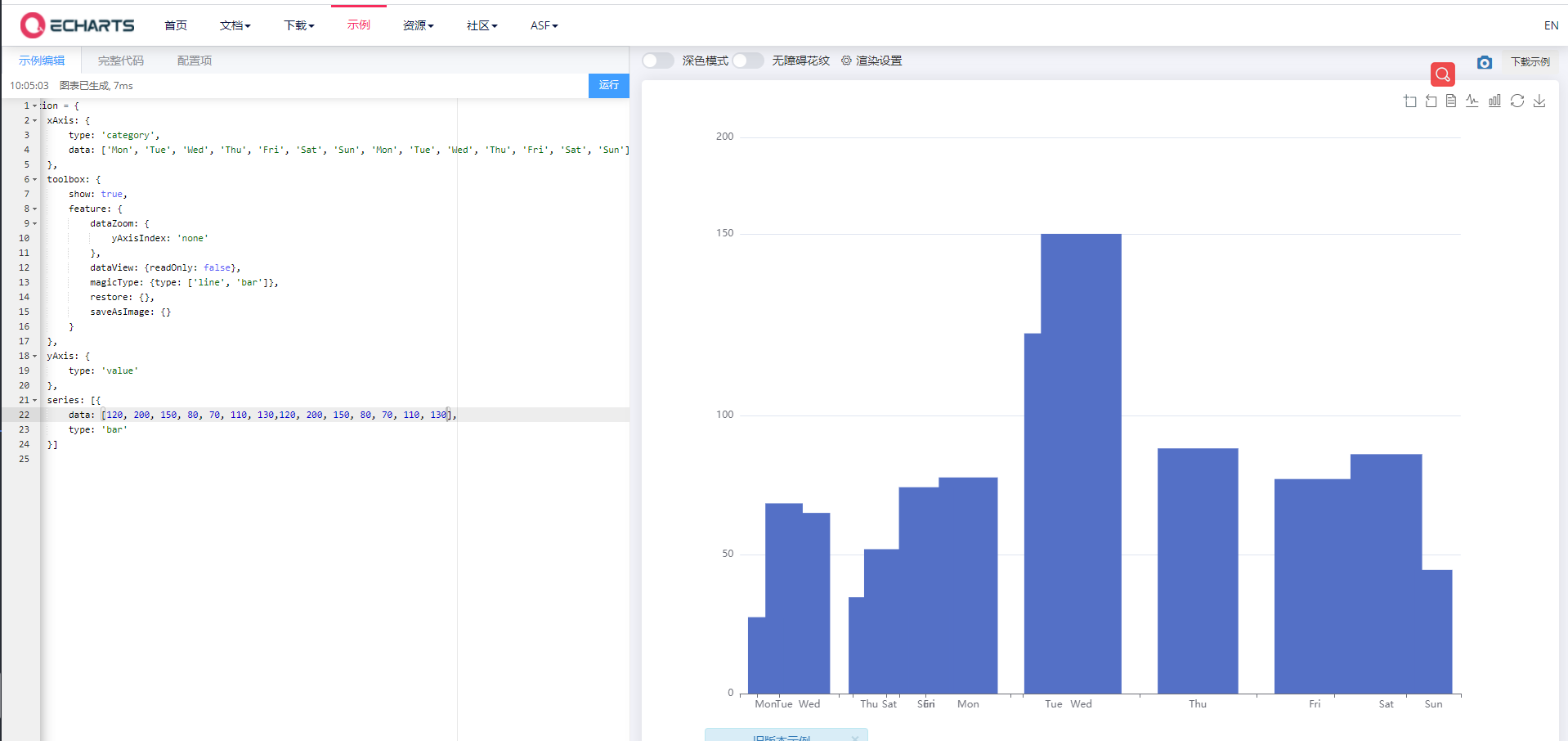Switch to the 配置项 tab
1568x741 pixels.
pyautogui.click(x=193, y=60)
